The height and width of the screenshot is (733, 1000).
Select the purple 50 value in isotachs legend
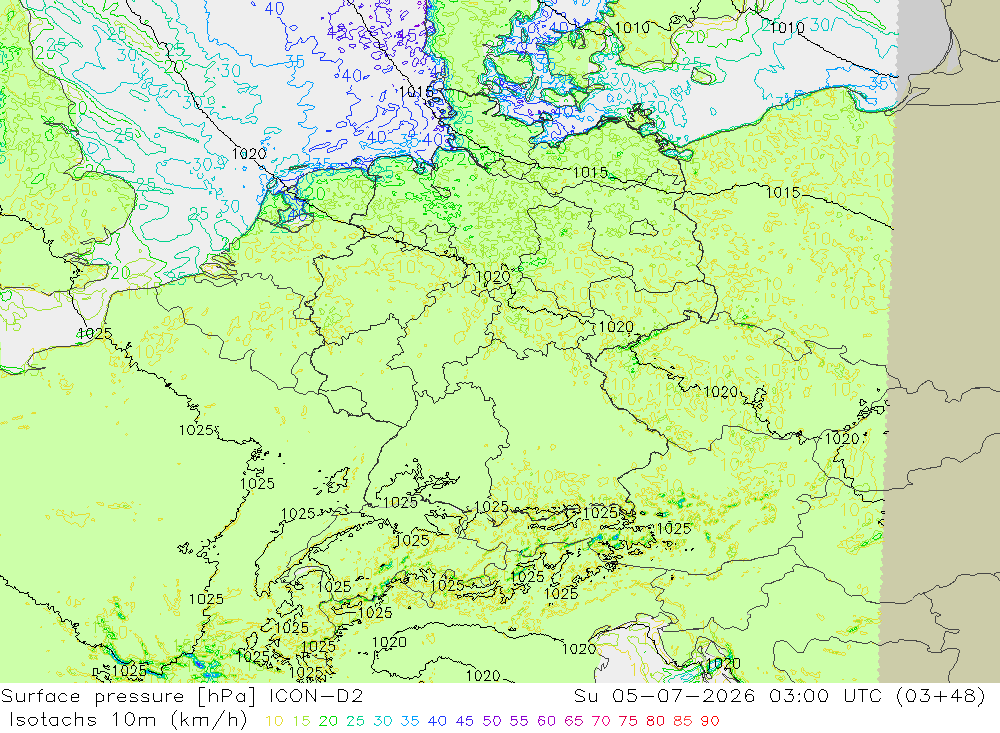[x=492, y=721]
